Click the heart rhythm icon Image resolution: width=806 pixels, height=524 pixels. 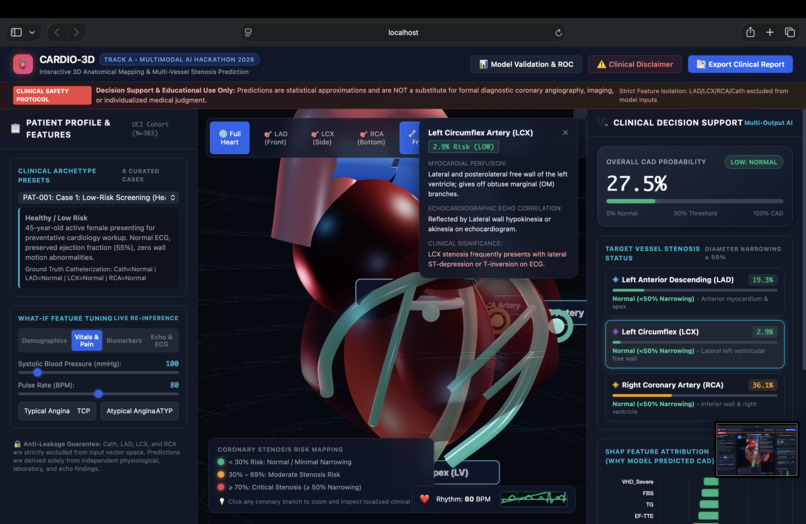[425, 499]
